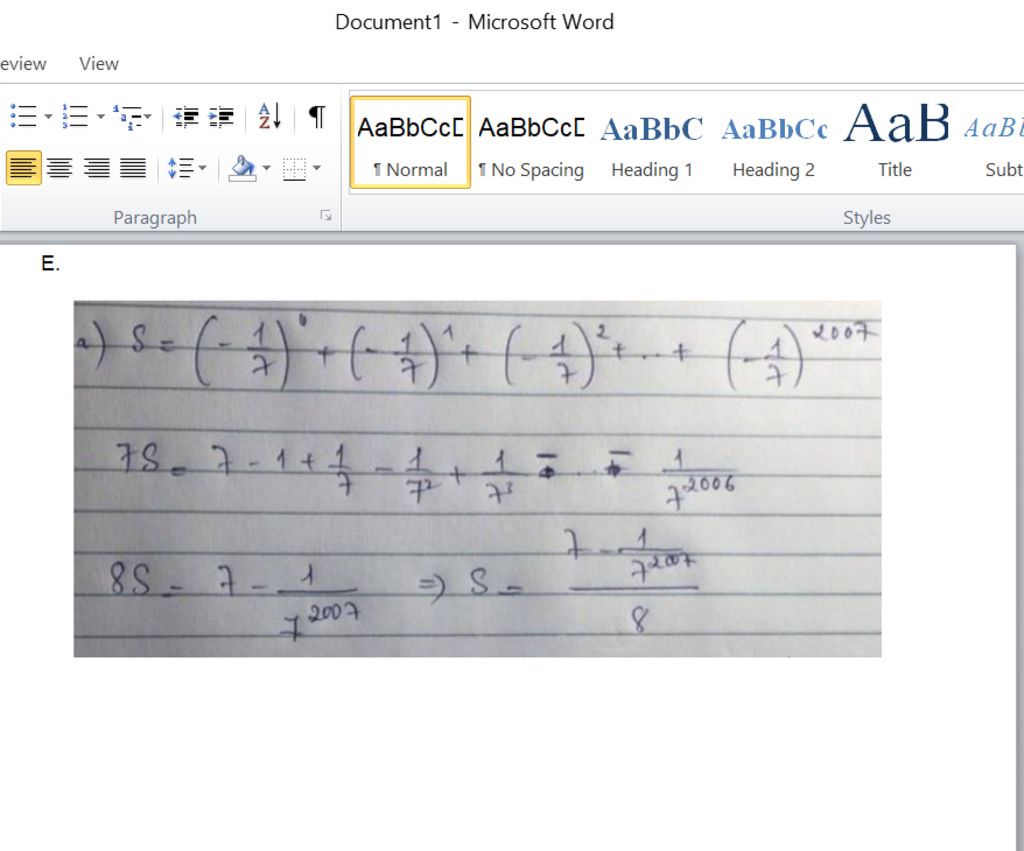Image resolution: width=1024 pixels, height=851 pixels.
Task: Click the Shading paint bucket icon
Action: point(242,169)
